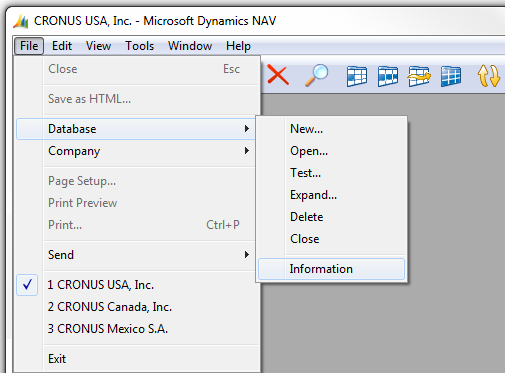Choose Expand... in Database submenu
Viewport: 505px width, 373px height.
pos(331,195)
